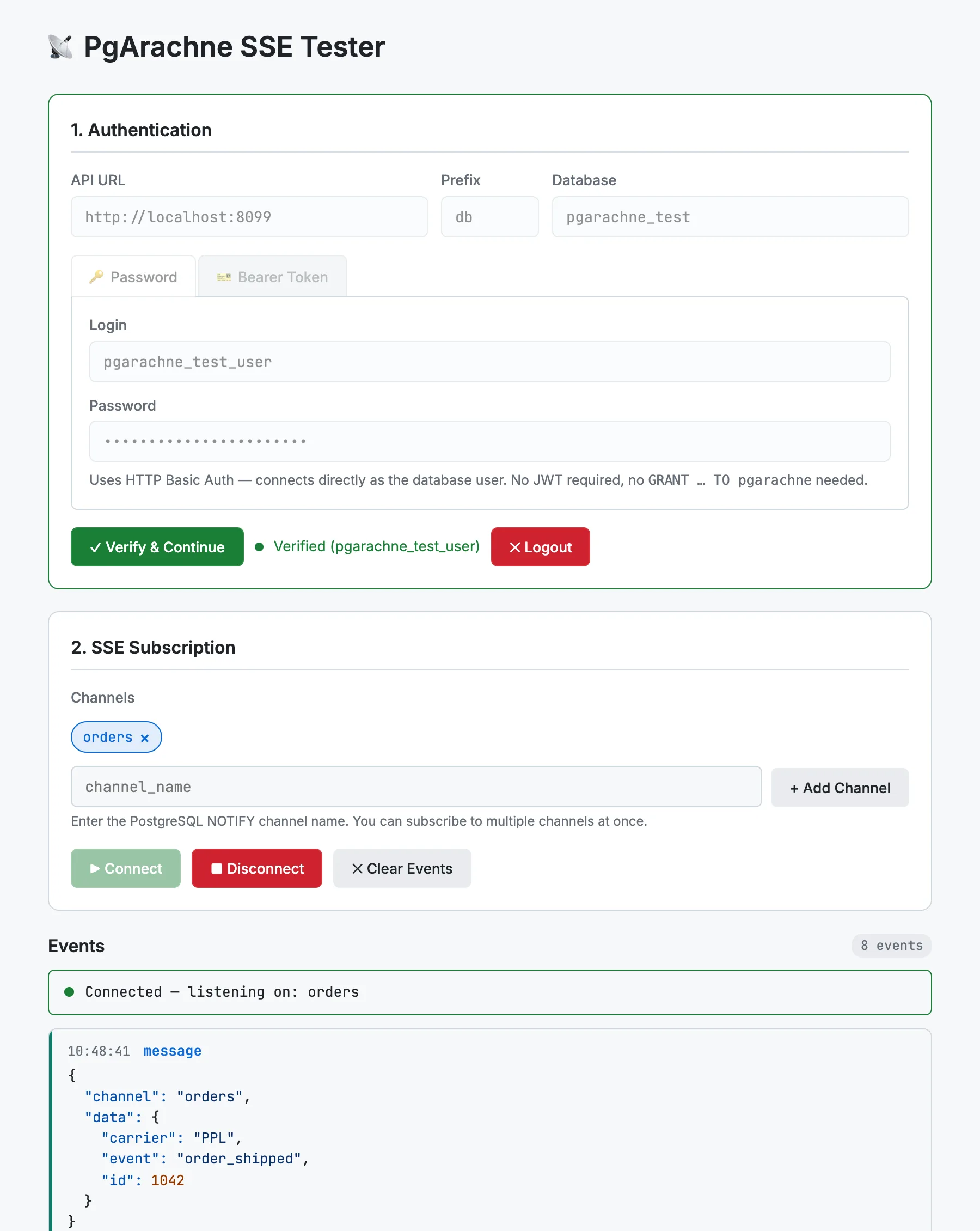Viewport: 980px width, 1231px height.
Task: Click the HTTP Basic Auth hint text
Action: (x=479, y=480)
